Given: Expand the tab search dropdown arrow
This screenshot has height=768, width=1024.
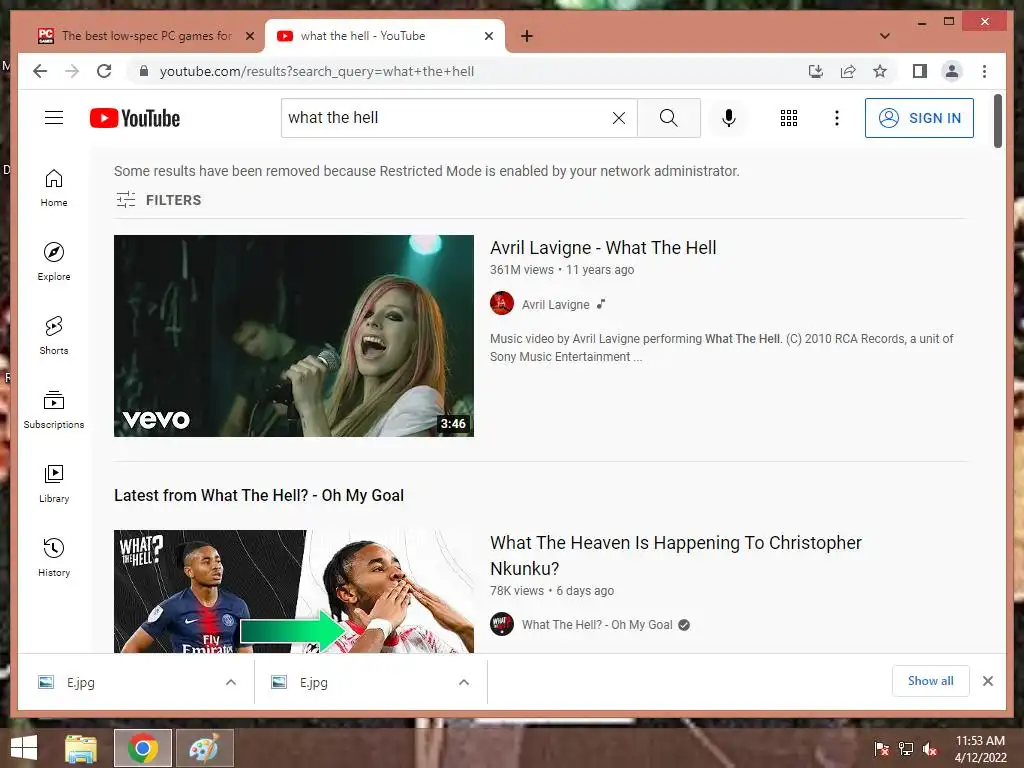Looking at the screenshot, I should click(885, 36).
